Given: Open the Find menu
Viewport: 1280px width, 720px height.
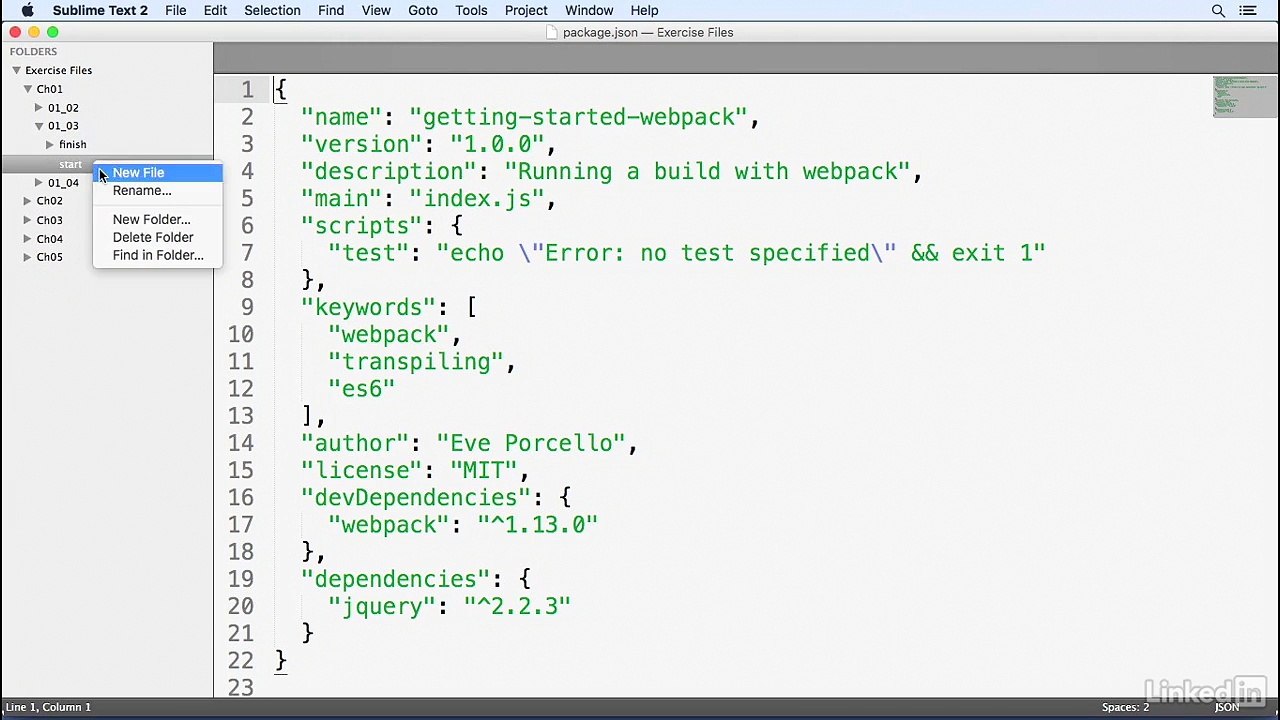Looking at the screenshot, I should 331,10.
